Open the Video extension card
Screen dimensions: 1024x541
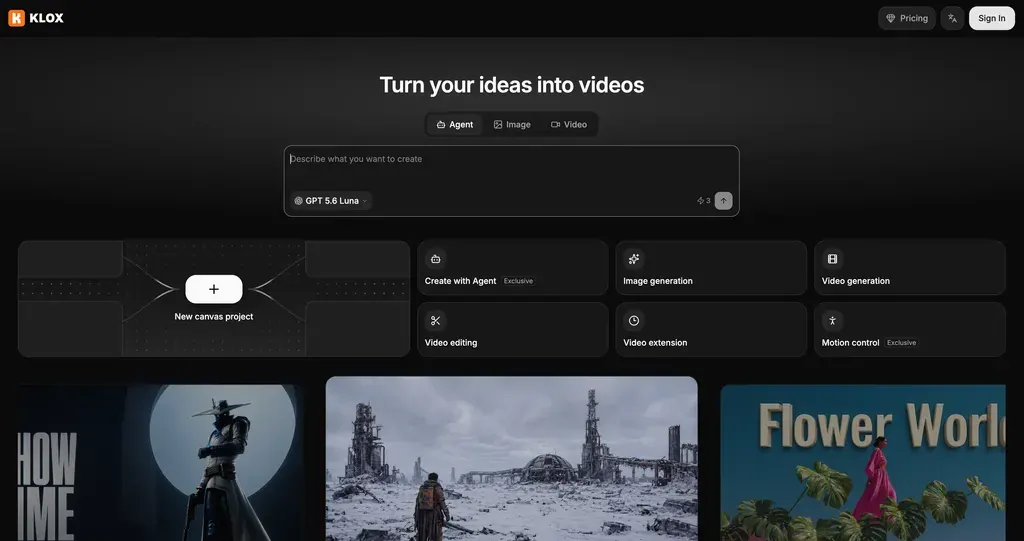pyautogui.click(x=711, y=329)
